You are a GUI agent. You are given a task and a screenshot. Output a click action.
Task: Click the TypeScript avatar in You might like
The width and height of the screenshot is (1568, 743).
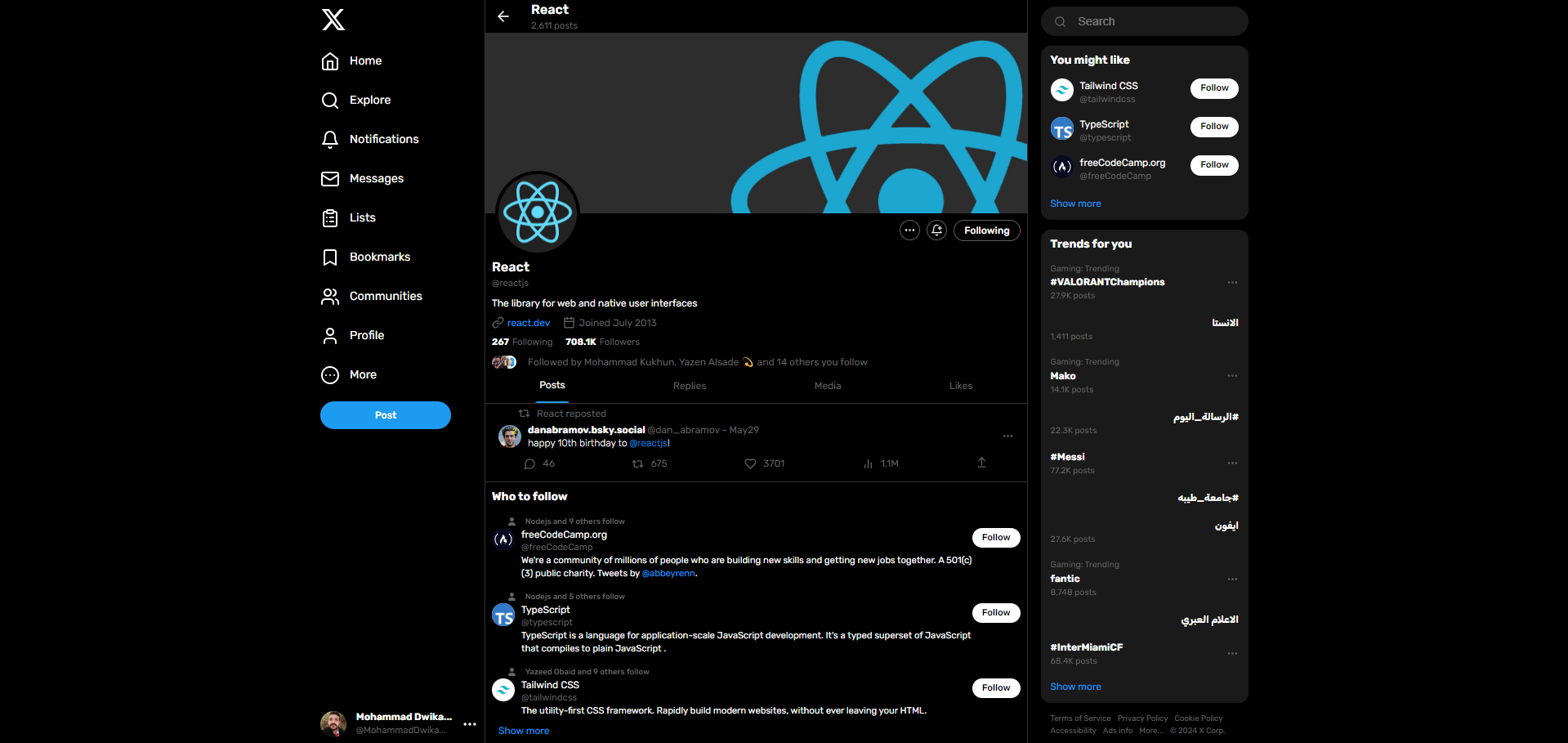point(1062,129)
